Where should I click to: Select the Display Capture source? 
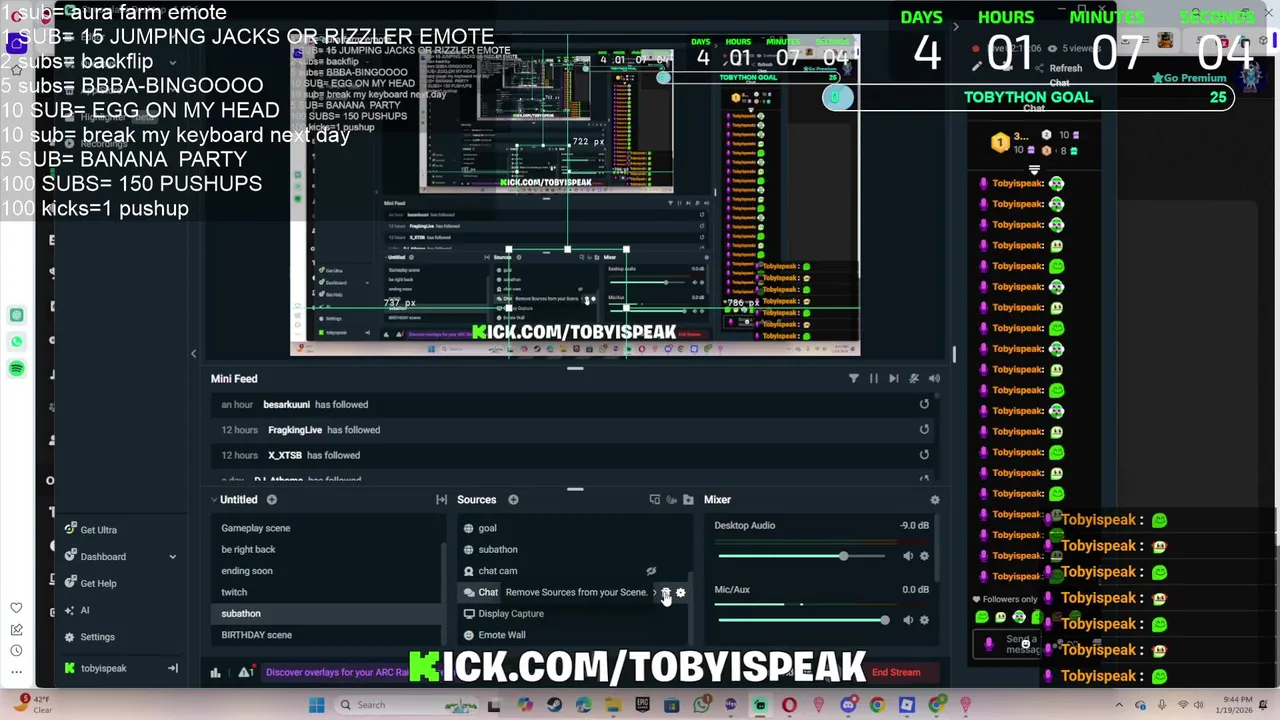pyautogui.click(x=511, y=614)
